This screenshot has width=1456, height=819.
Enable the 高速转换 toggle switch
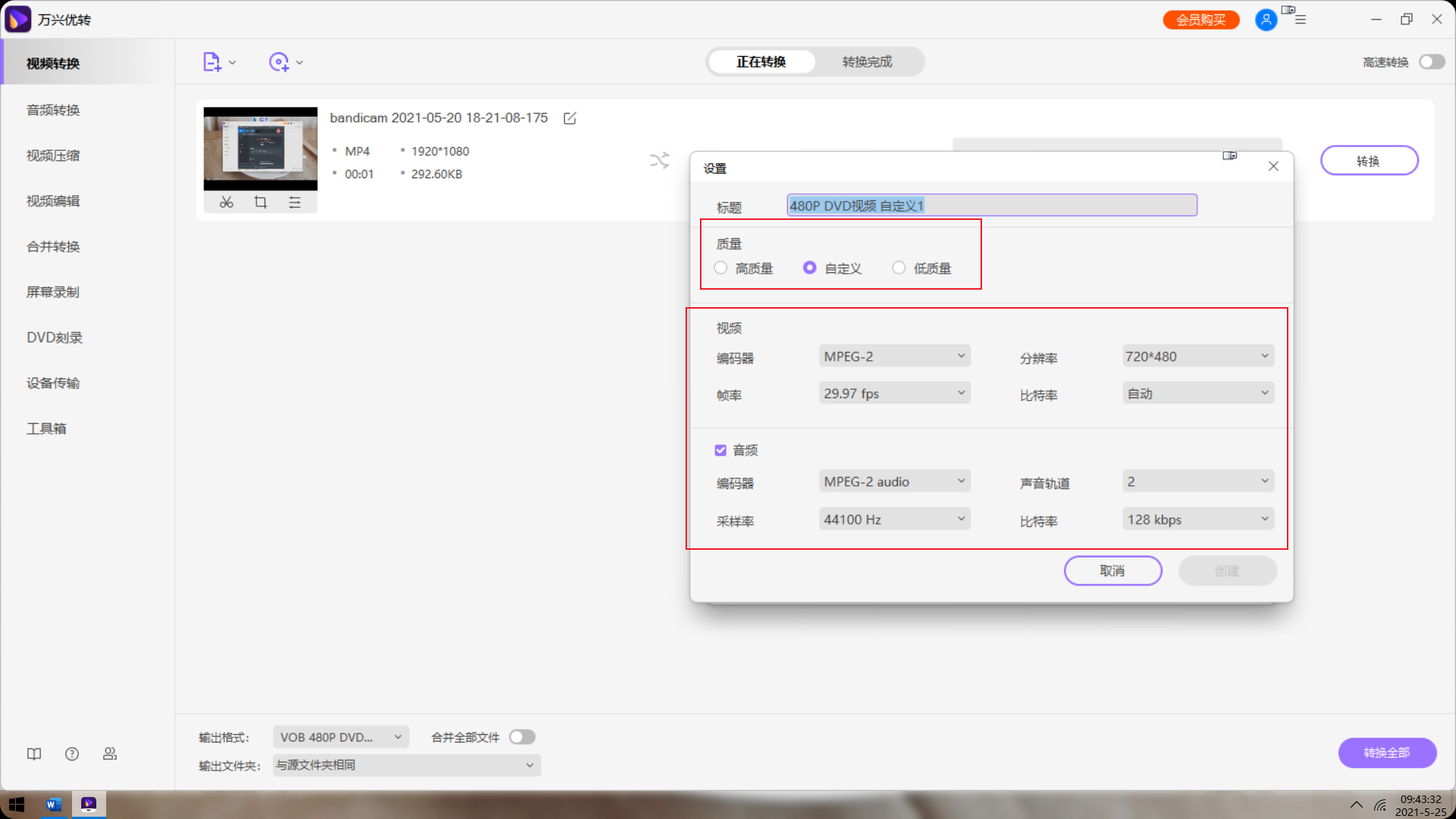coord(1432,61)
